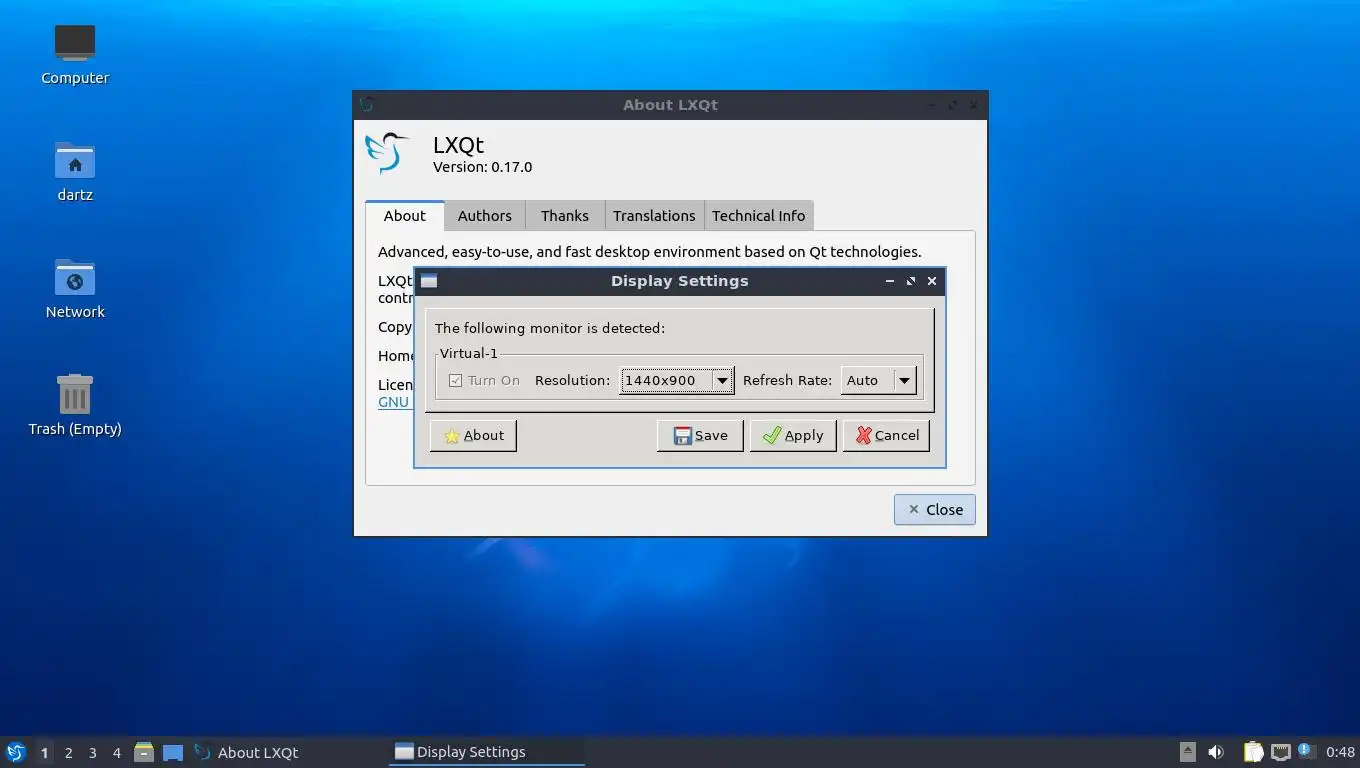Switch to the Authors tab
The image size is (1360, 768).
tap(485, 216)
